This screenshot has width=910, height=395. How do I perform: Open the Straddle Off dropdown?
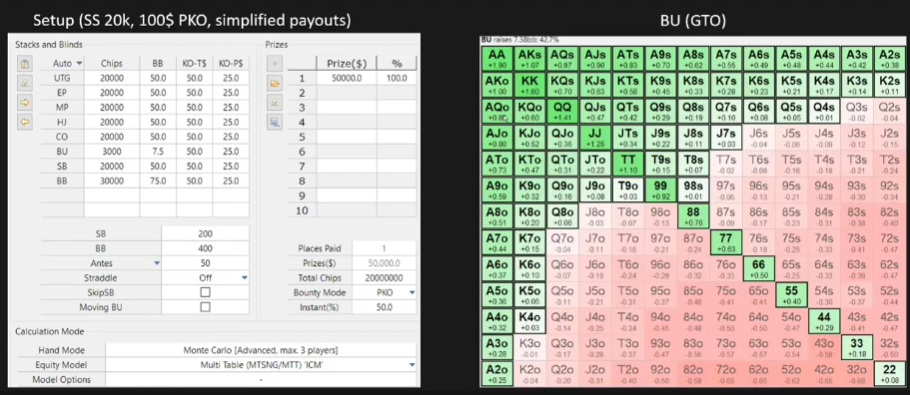pos(244,278)
